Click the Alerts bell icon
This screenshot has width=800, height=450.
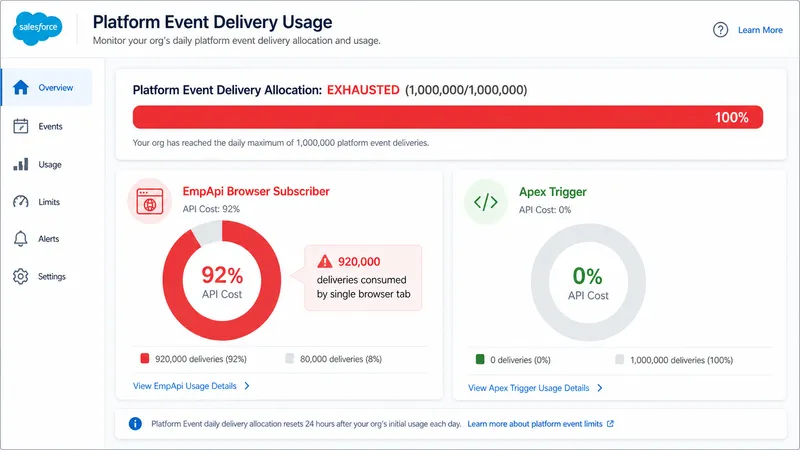point(20,239)
